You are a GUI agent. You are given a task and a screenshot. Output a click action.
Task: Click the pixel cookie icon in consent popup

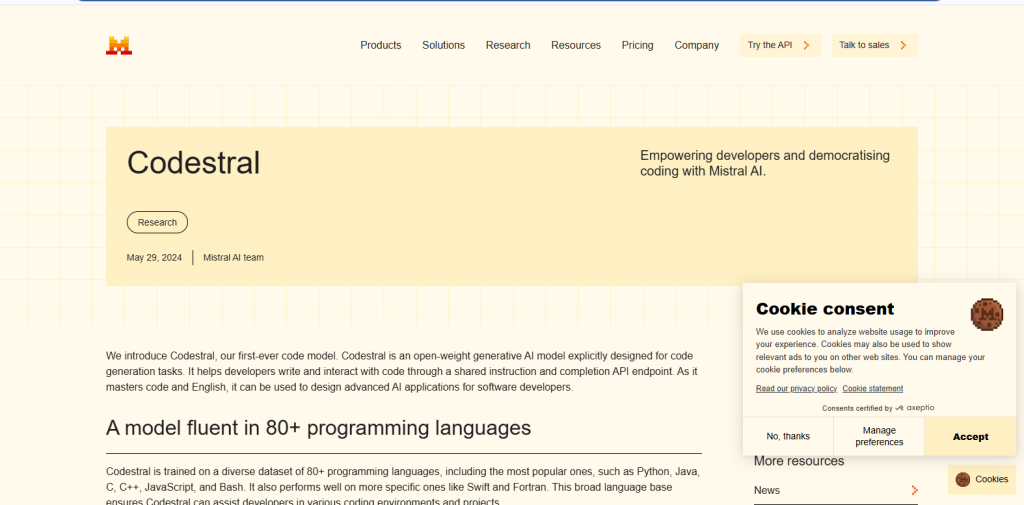tap(986, 314)
